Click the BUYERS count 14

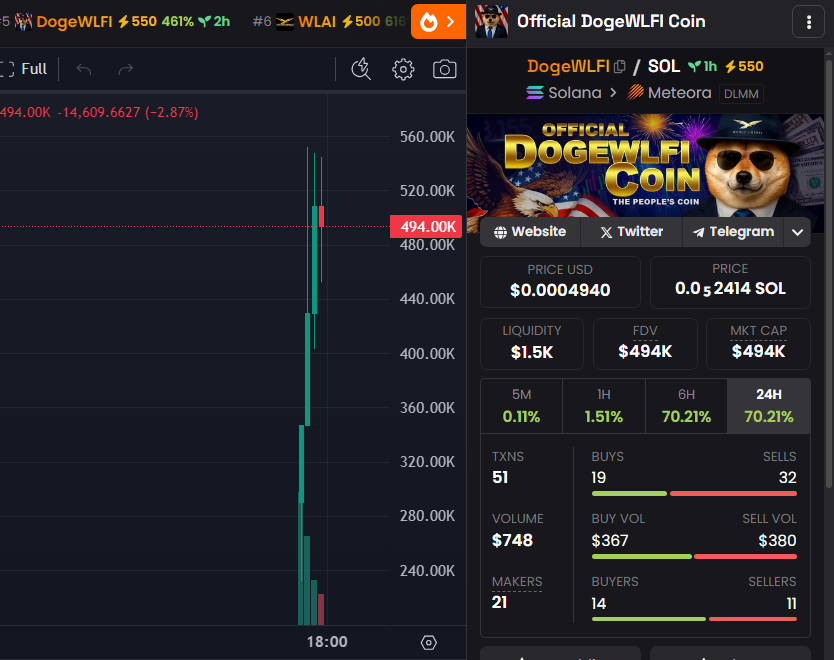pos(599,604)
